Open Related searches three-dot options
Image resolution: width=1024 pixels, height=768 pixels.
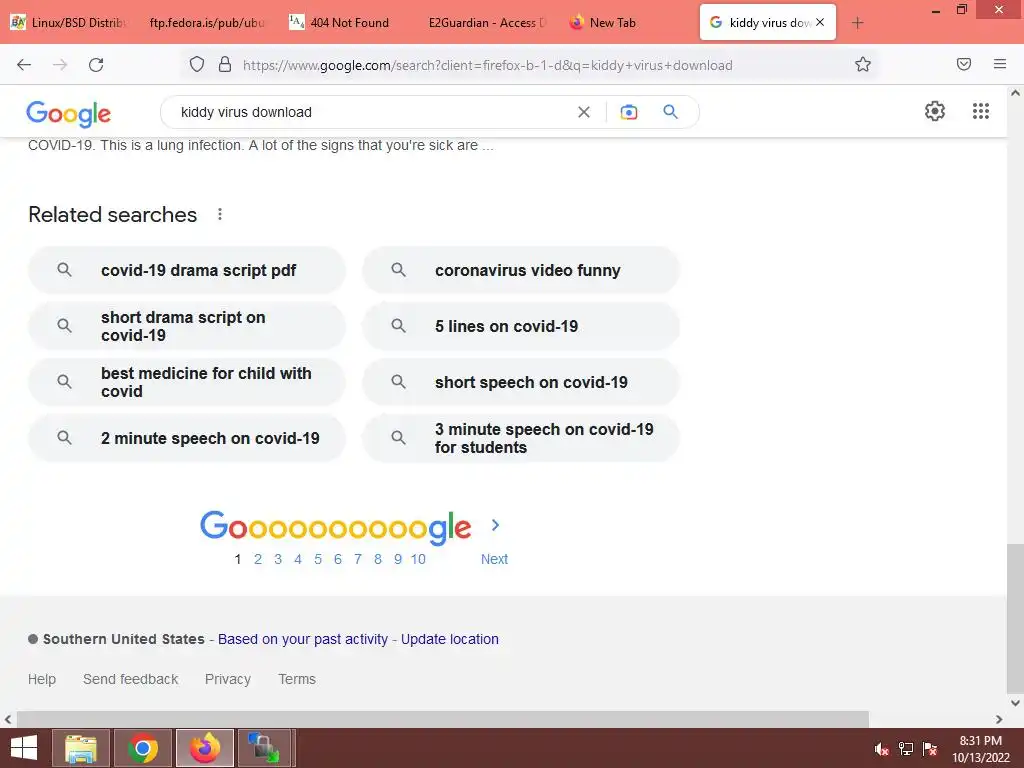point(220,214)
